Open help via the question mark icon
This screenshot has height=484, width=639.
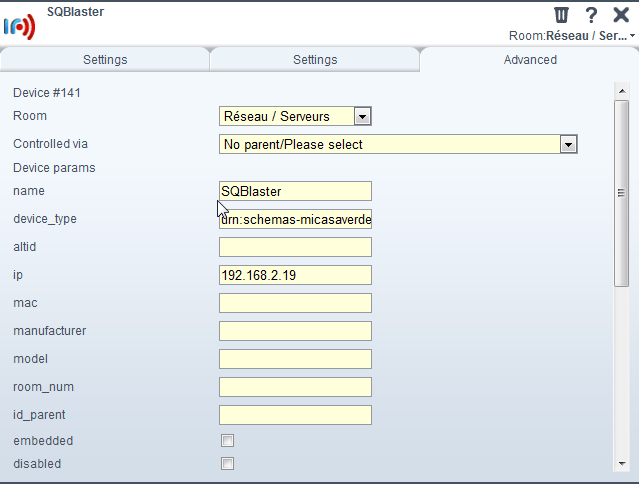[591, 15]
